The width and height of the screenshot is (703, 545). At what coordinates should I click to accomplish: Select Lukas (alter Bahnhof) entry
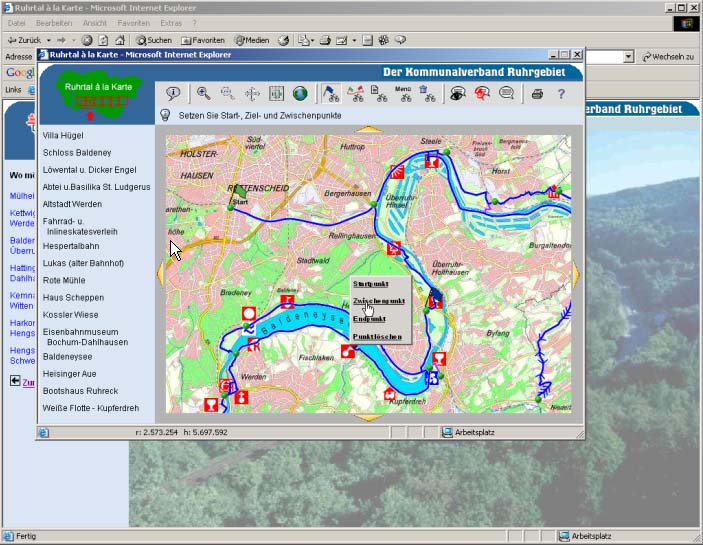click(x=83, y=263)
